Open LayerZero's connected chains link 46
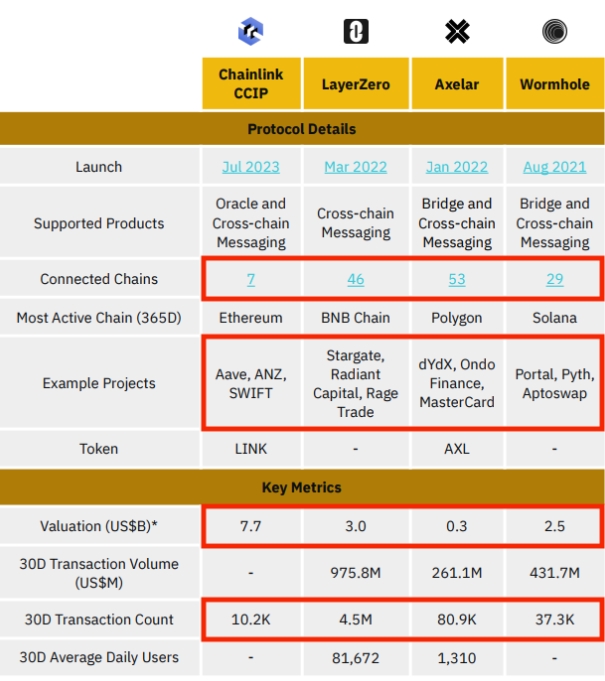The image size is (605, 681). click(356, 279)
